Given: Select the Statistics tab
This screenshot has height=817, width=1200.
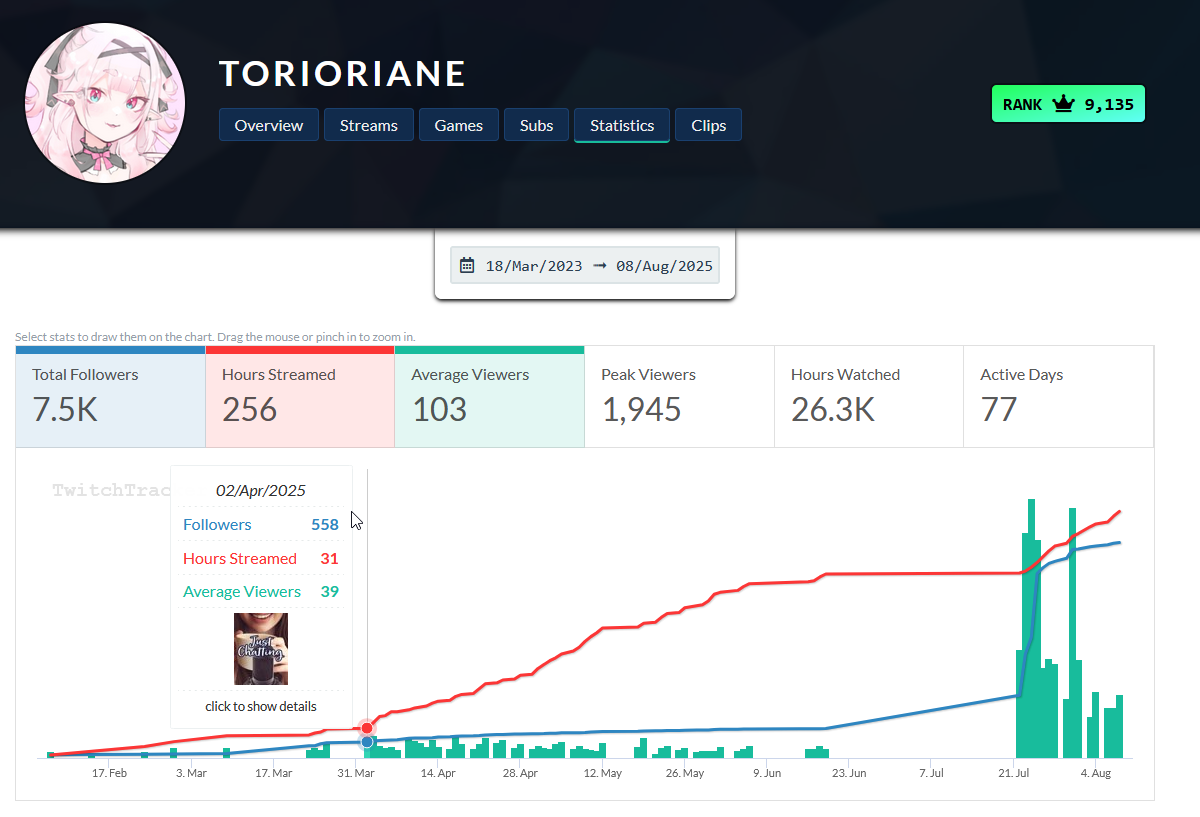Looking at the screenshot, I should (x=622, y=125).
